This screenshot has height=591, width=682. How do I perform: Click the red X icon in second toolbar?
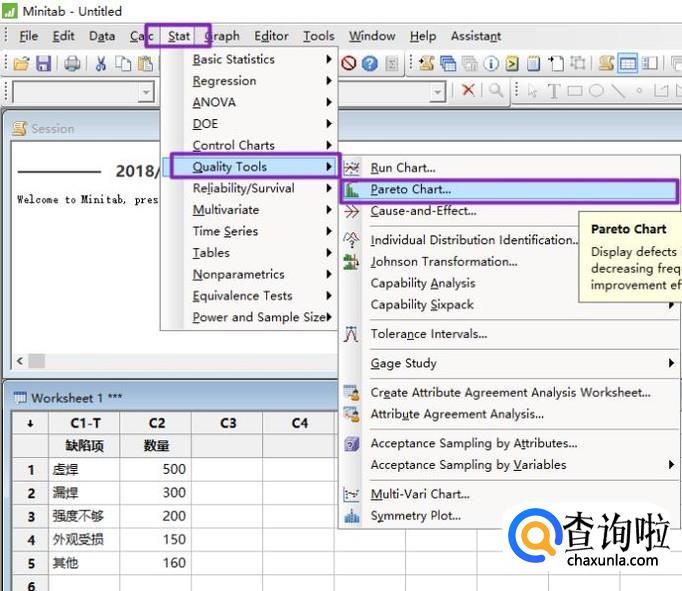tap(468, 90)
